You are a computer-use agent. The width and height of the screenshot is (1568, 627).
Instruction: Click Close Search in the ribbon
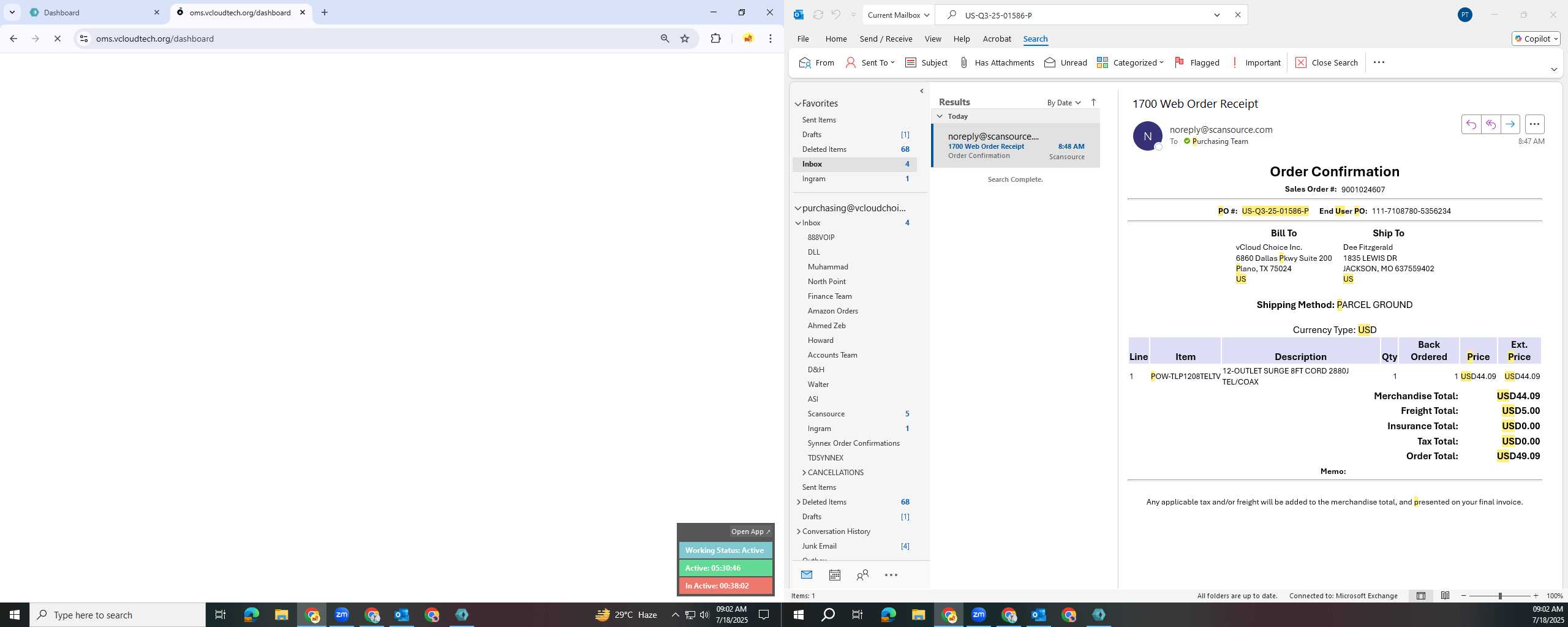[x=1327, y=62]
